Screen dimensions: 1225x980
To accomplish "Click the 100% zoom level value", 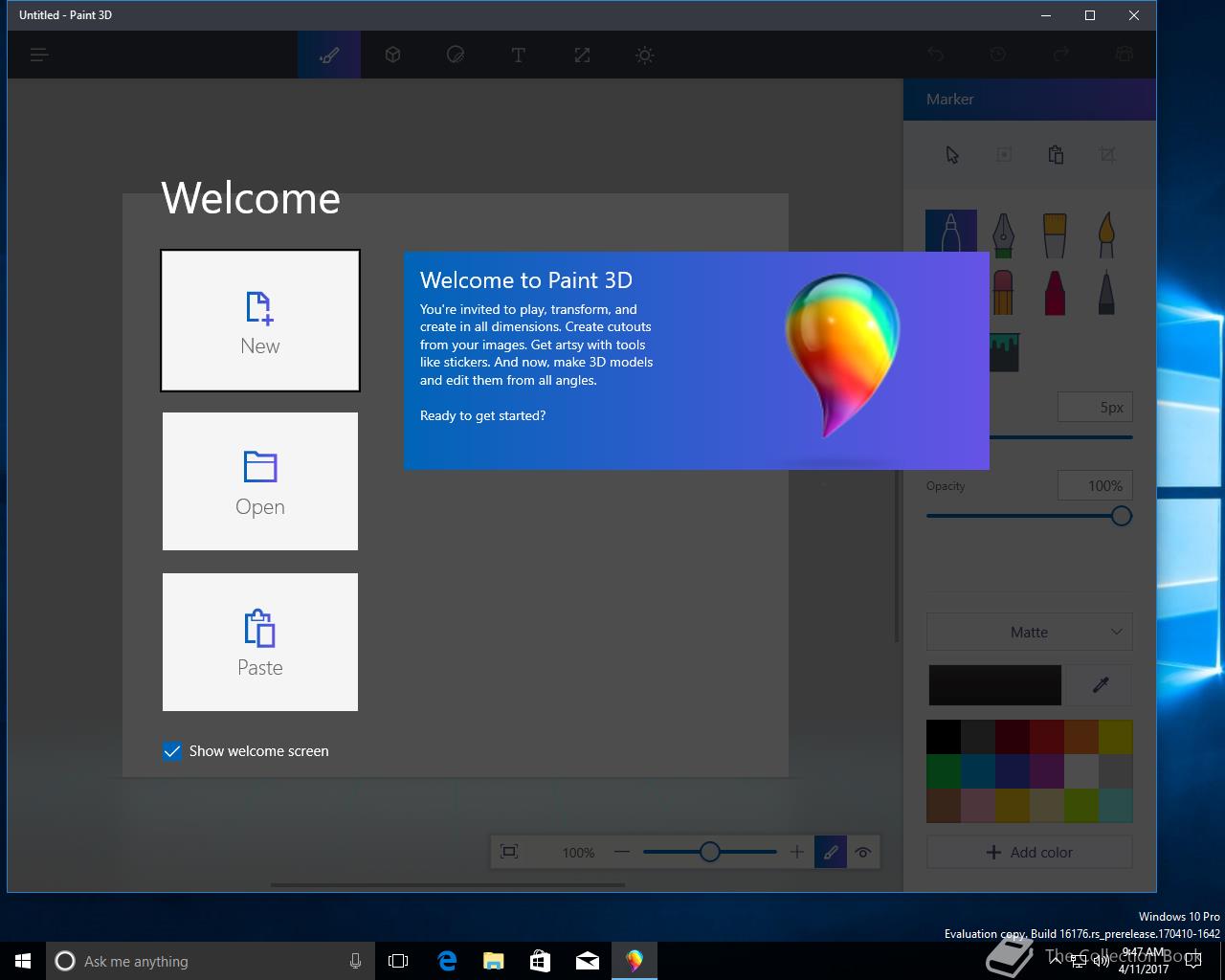I will click(x=578, y=853).
